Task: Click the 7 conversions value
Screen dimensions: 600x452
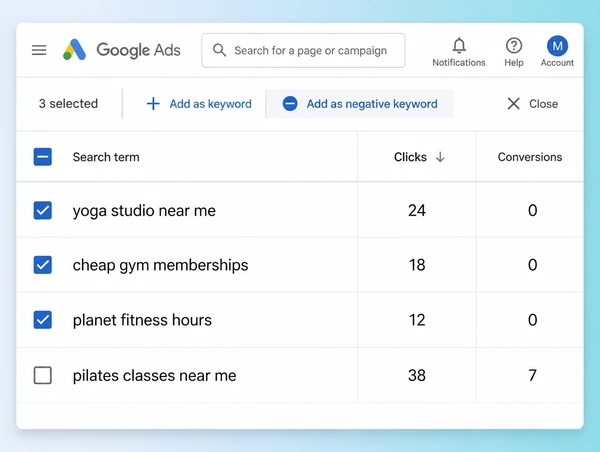Action: (532, 375)
